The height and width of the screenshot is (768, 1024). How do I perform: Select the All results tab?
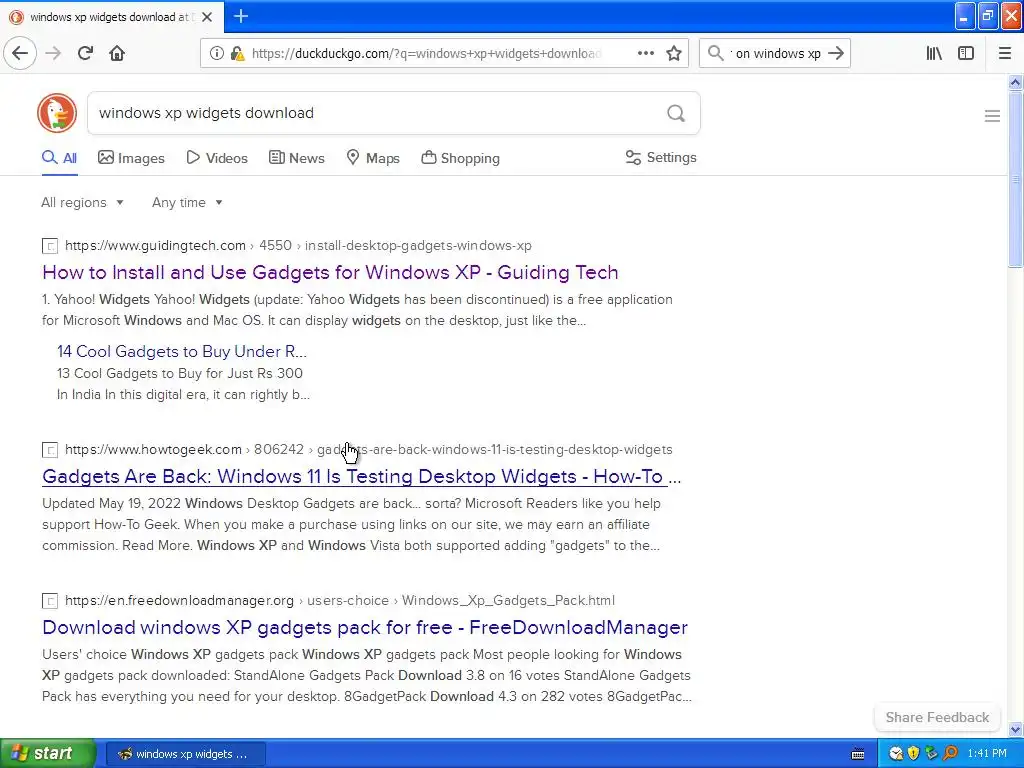(x=59, y=158)
